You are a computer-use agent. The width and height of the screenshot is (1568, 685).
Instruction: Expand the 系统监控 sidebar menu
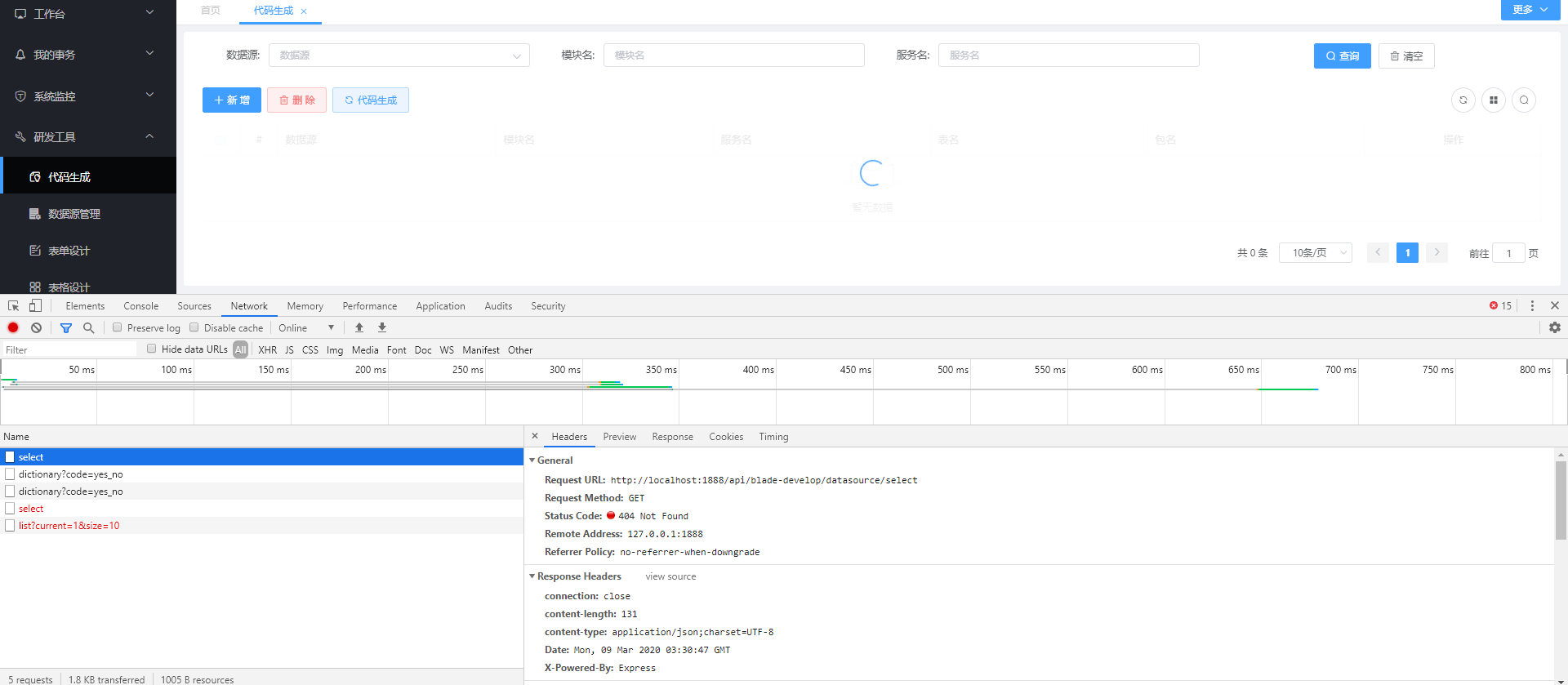(x=149, y=95)
